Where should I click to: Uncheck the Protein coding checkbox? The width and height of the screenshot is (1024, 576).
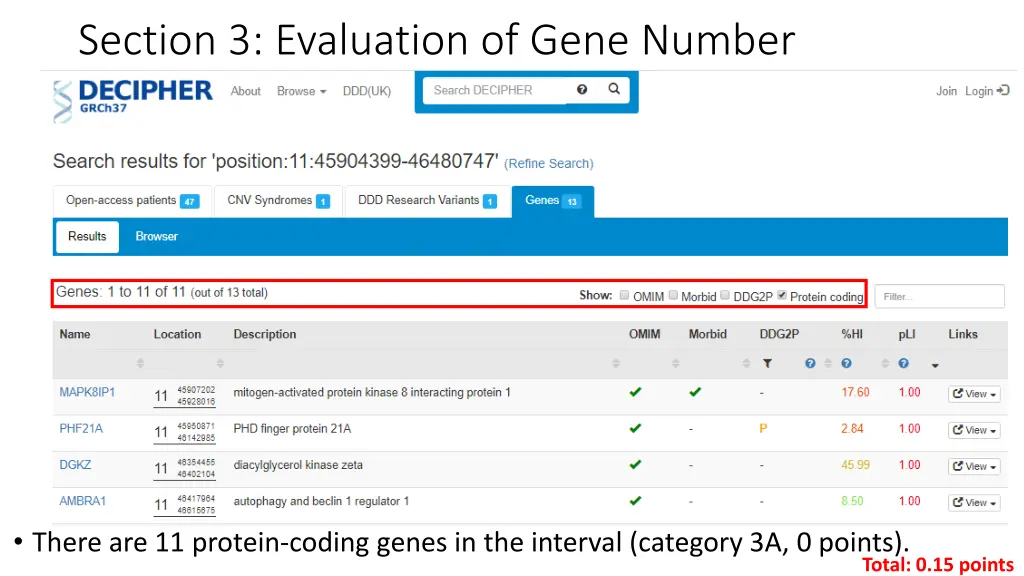click(x=782, y=295)
